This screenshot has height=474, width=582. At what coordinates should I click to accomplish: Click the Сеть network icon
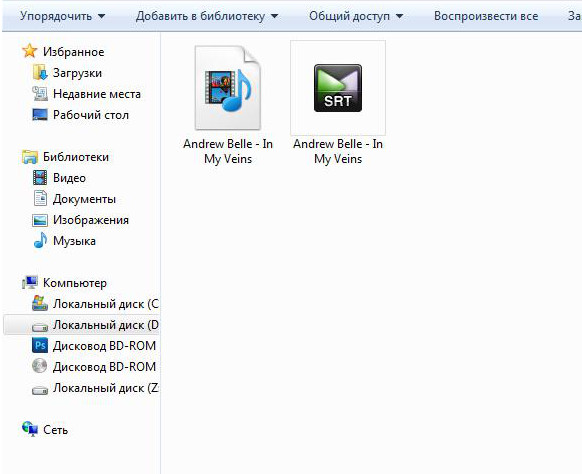point(30,429)
